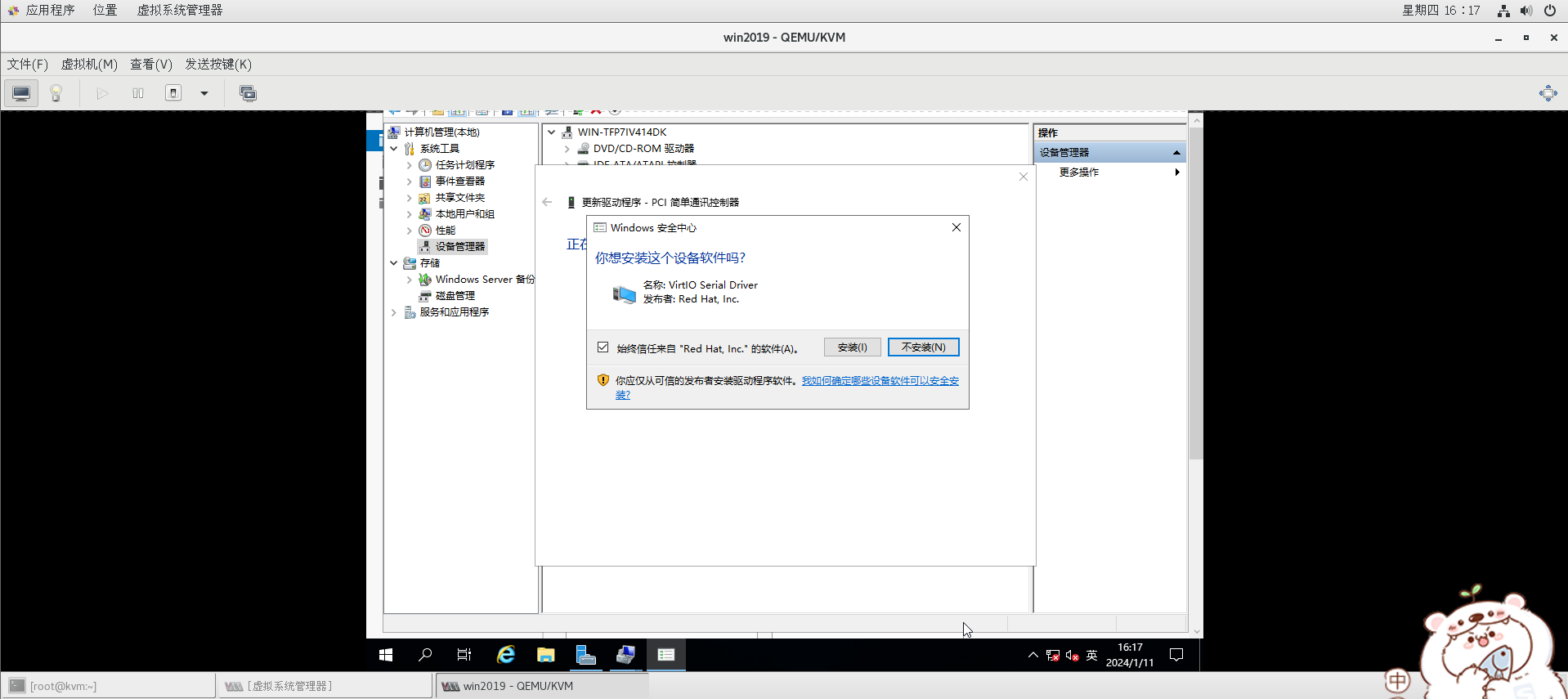Select 设备管理器 in the tree
Screen dimensions: 1568x699
tap(460, 246)
